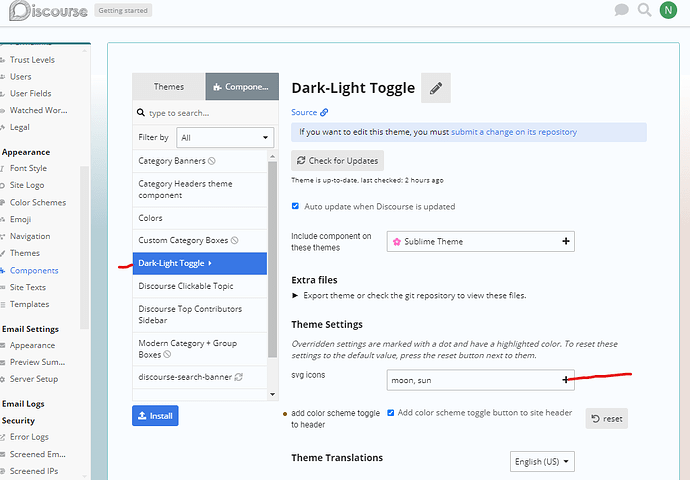This screenshot has height=480, width=690.
Task: Click the chain link icon beside Source
Action: coord(324,112)
